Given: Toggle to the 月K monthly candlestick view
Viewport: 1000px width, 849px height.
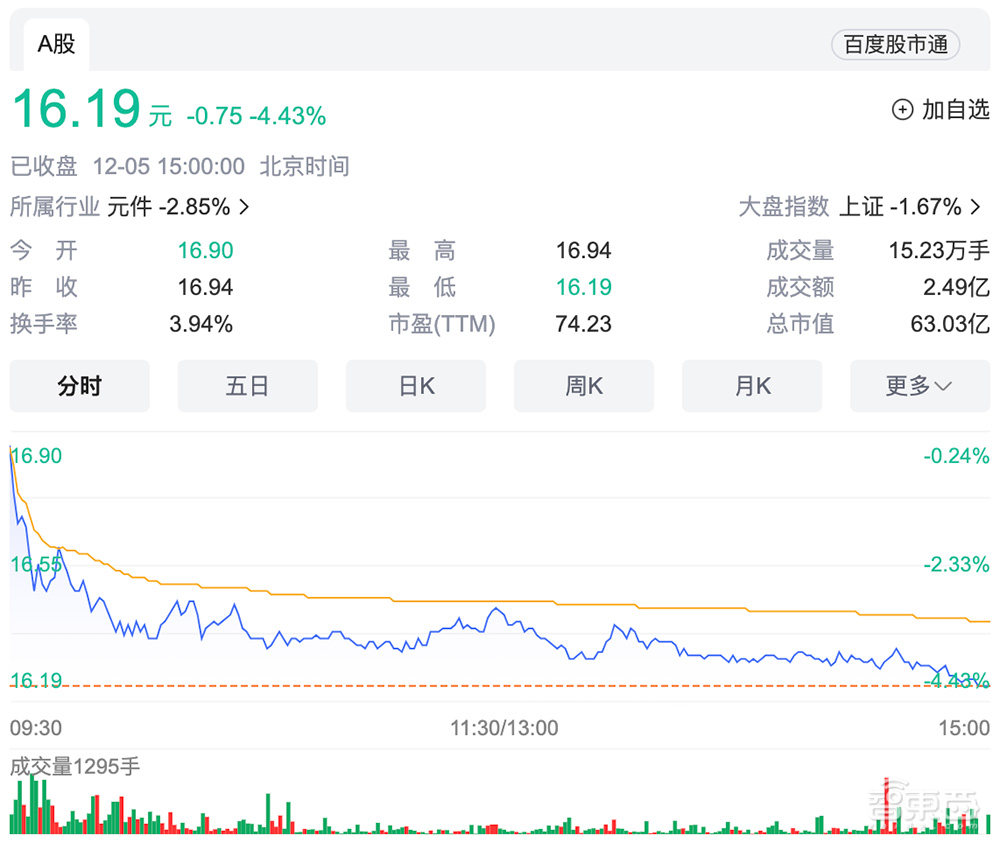Looking at the screenshot, I should pos(752,386).
